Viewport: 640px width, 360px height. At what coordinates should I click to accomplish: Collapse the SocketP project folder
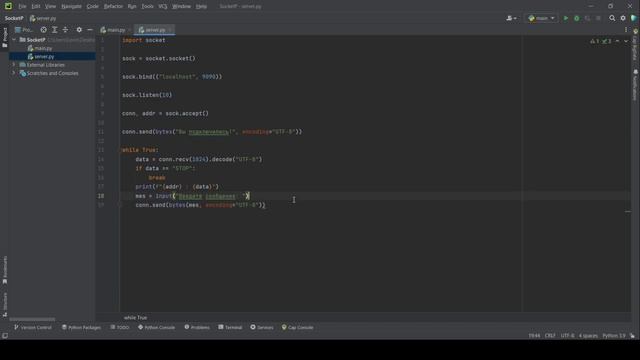14,40
